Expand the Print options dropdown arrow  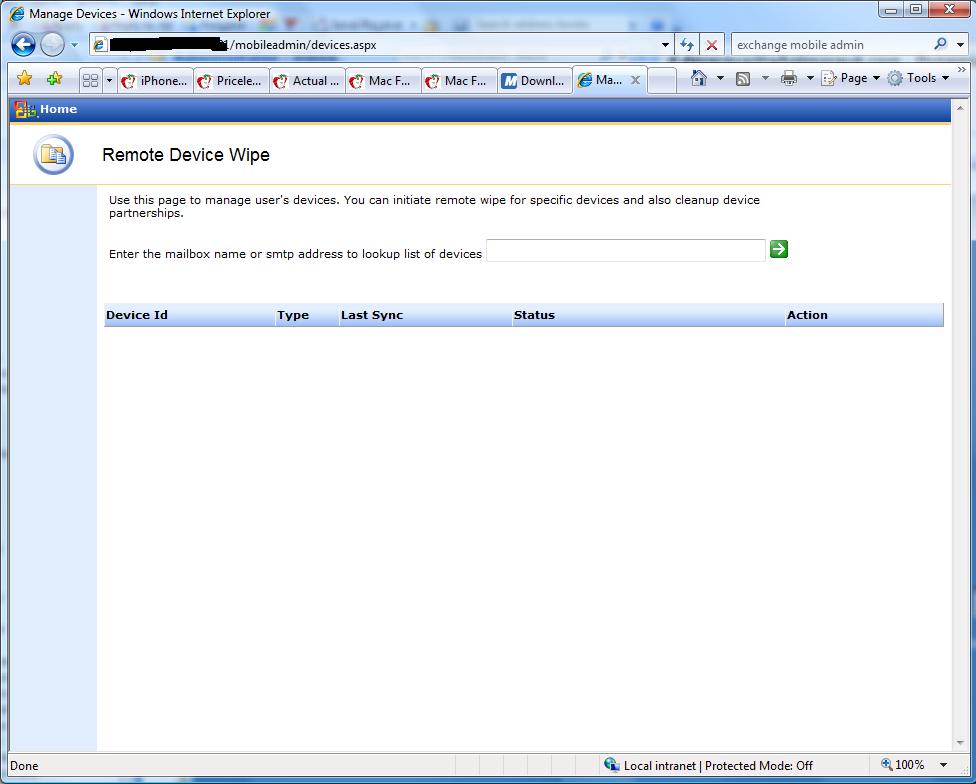point(810,78)
